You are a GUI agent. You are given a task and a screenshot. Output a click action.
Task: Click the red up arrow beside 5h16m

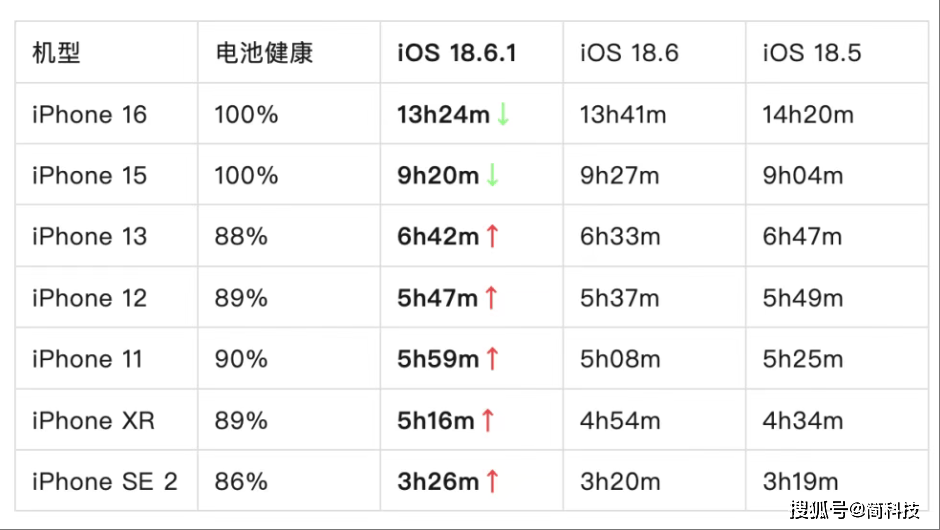[488, 420]
